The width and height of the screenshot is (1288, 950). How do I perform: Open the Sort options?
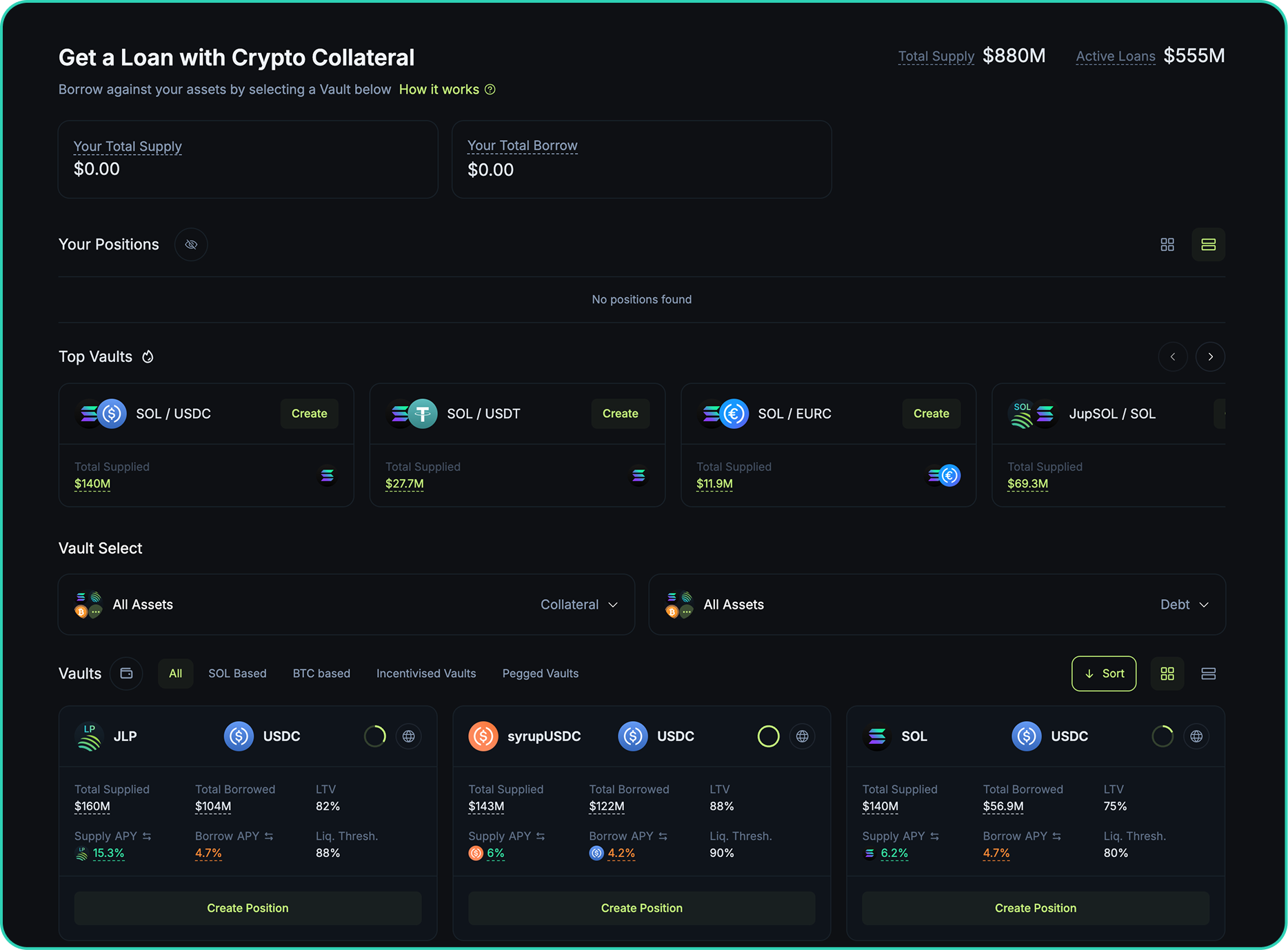(x=1103, y=674)
